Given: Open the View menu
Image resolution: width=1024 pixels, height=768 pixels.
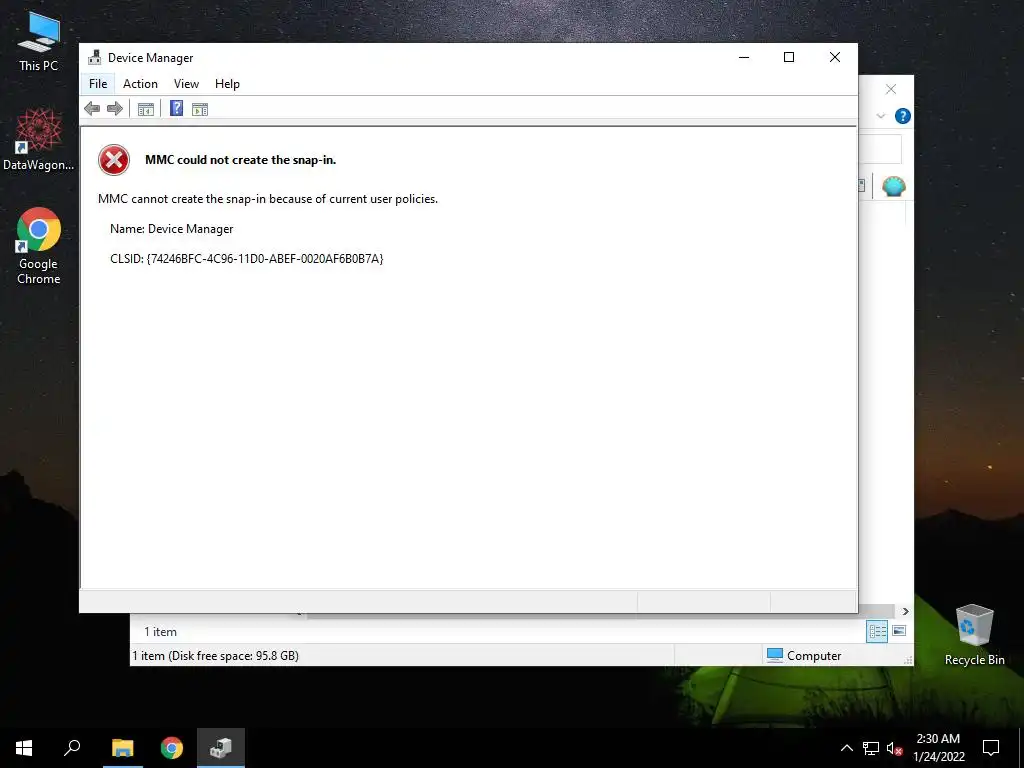Looking at the screenshot, I should point(186,84).
